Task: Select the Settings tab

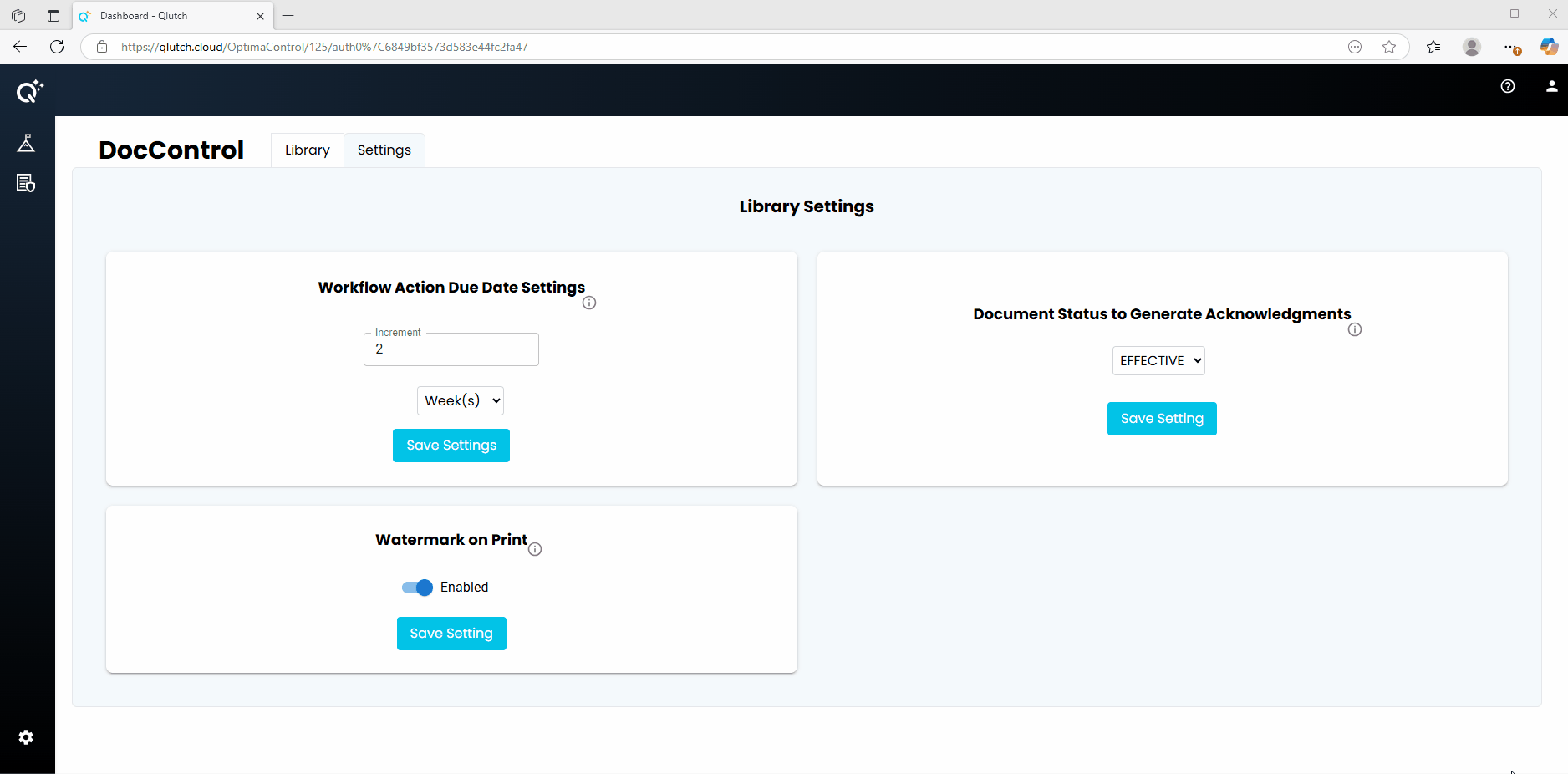Action: 384,150
